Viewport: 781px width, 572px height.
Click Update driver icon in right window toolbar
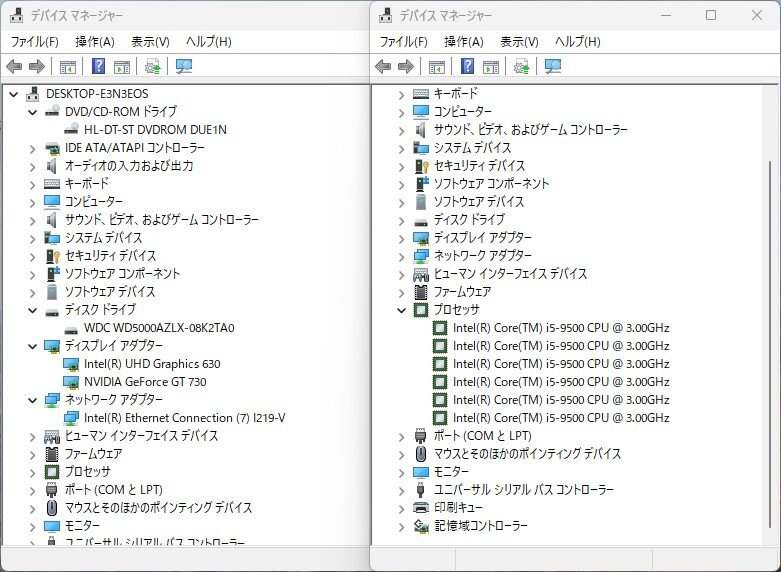point(521,66)
